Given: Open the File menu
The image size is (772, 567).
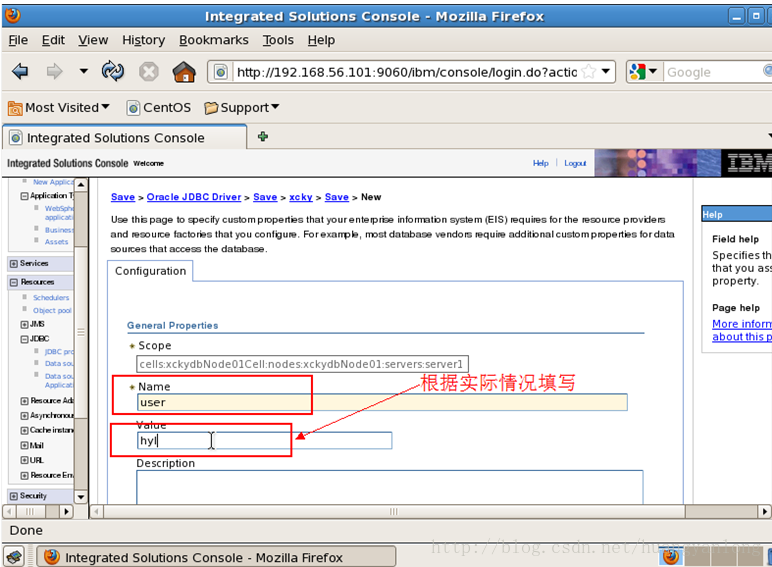Looking at the screenshot, I should point(18,40).
